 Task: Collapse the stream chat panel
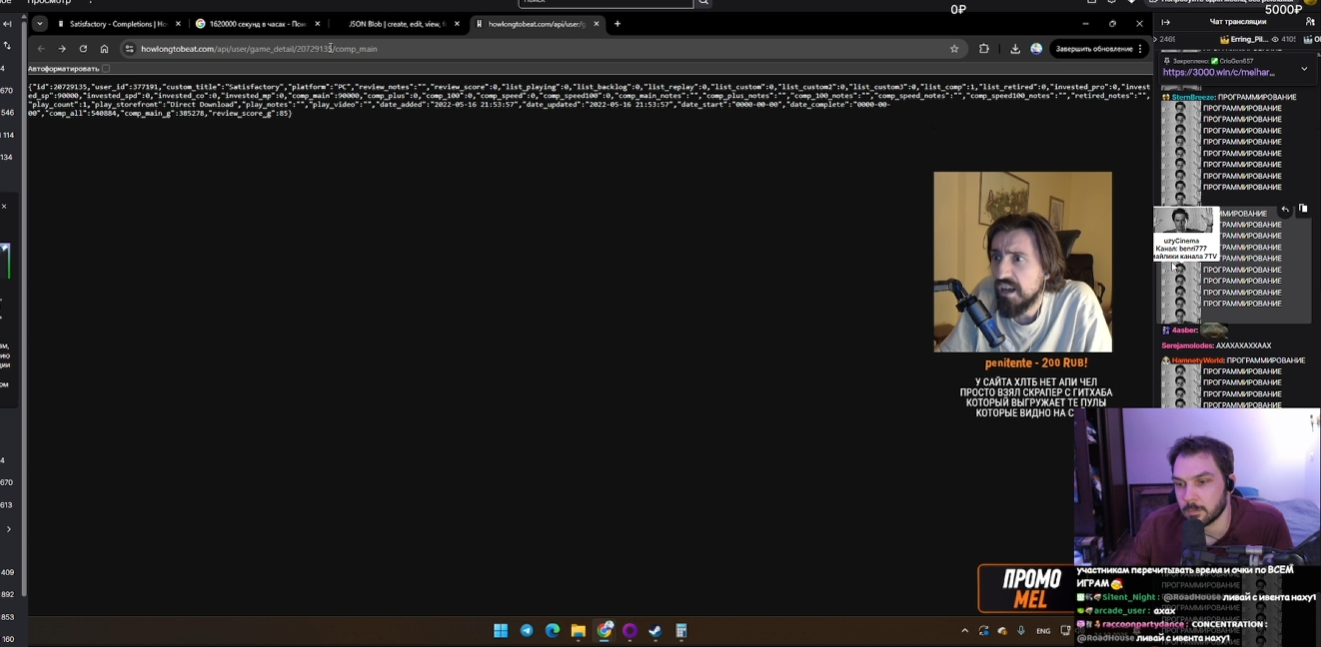coord(1165,22)
